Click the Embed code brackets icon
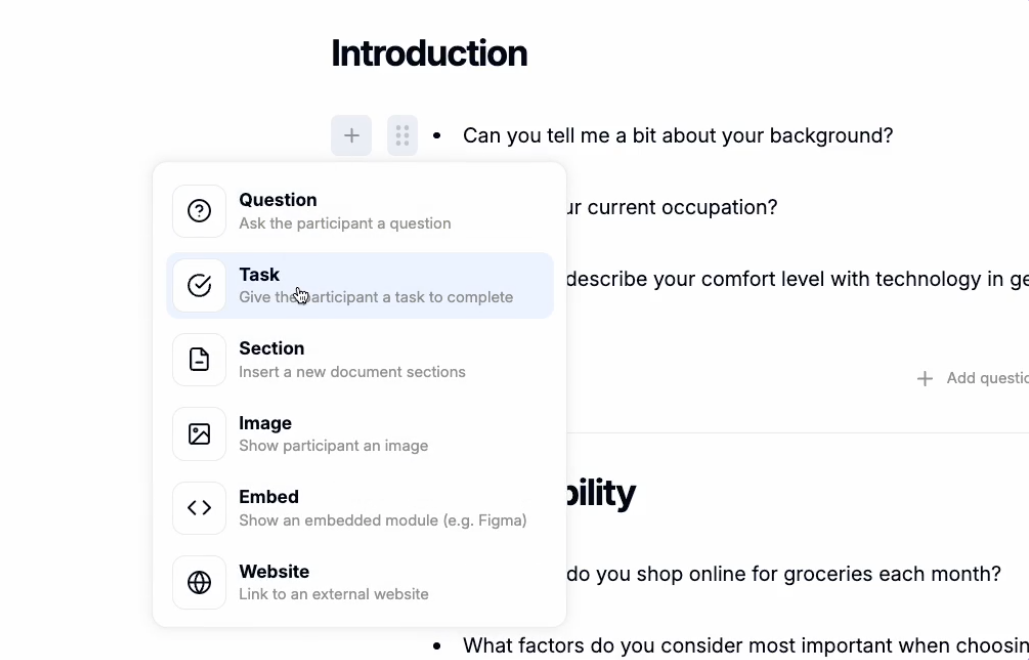 (199, 508)
